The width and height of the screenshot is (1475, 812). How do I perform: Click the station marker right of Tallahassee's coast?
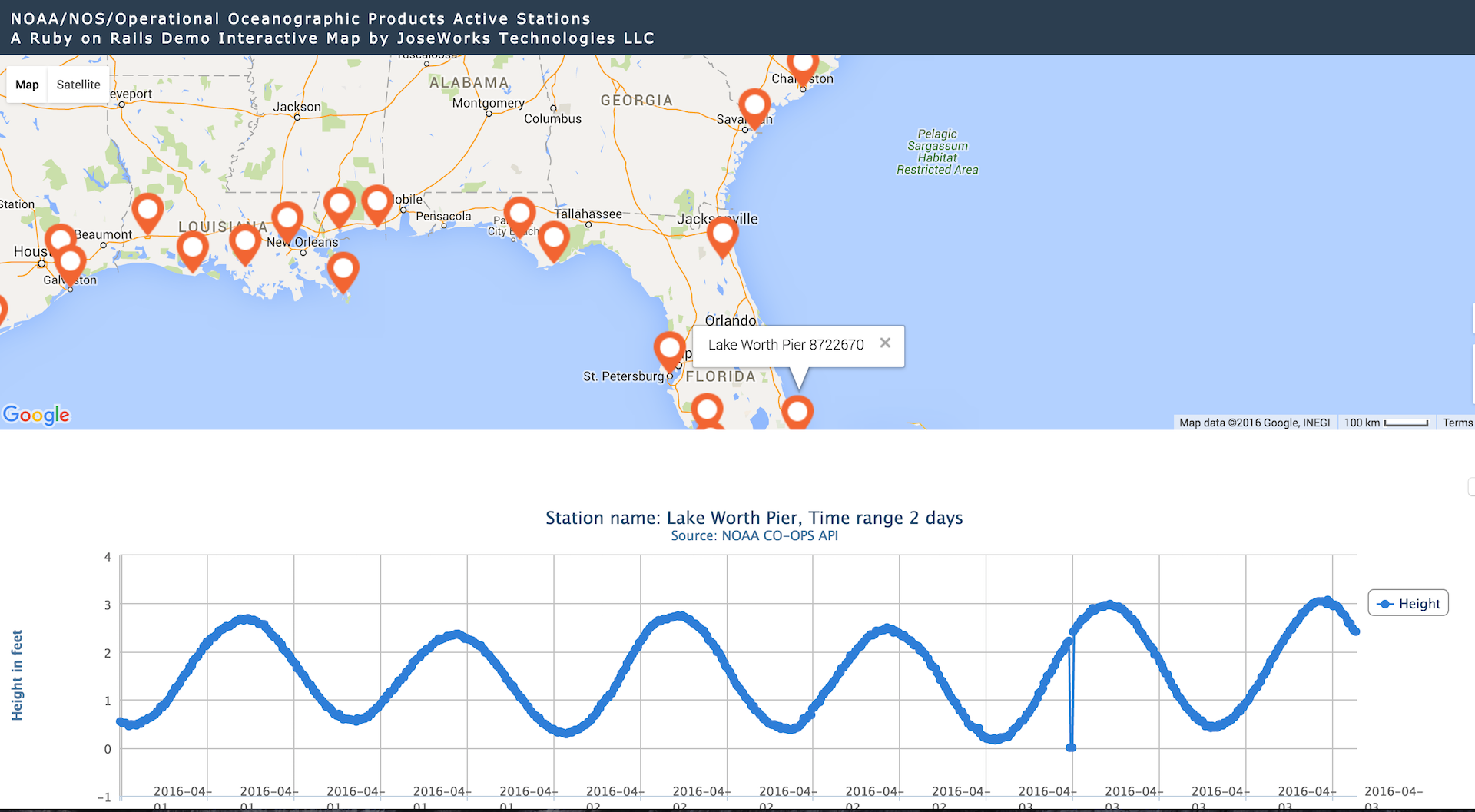click(553, 241)
